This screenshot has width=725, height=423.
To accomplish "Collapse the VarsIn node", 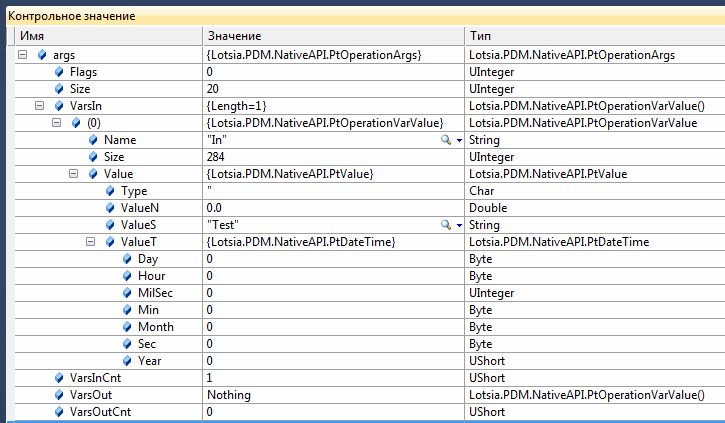I will 40,106.
